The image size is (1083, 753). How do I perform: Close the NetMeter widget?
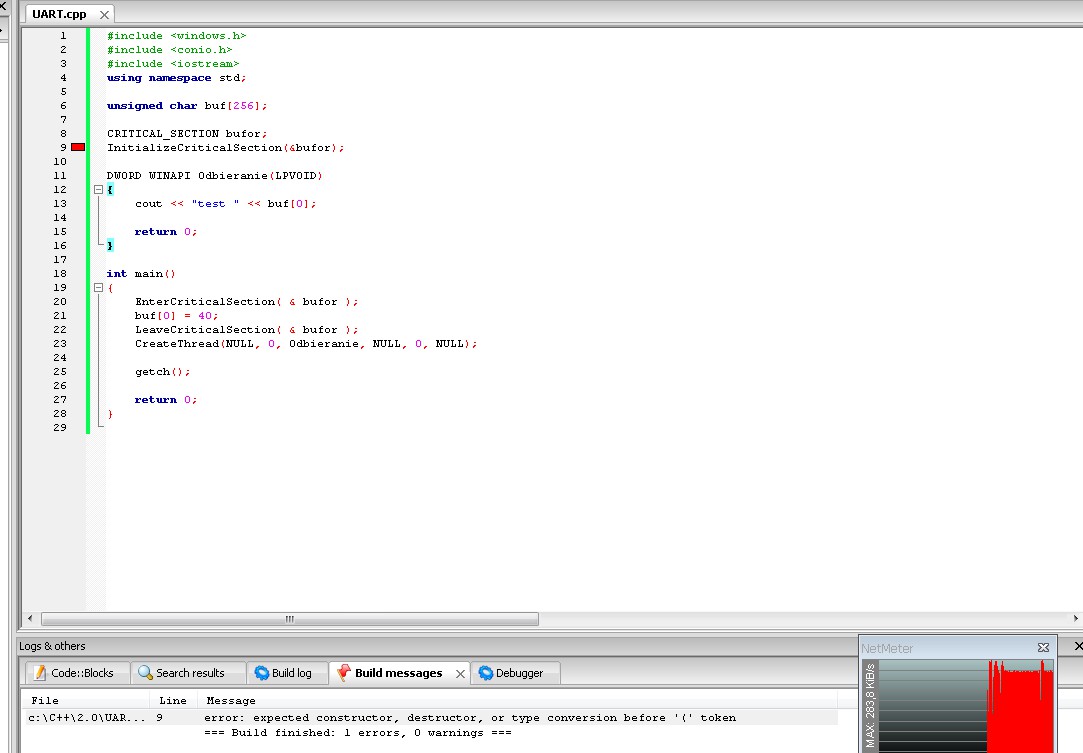1043,647
